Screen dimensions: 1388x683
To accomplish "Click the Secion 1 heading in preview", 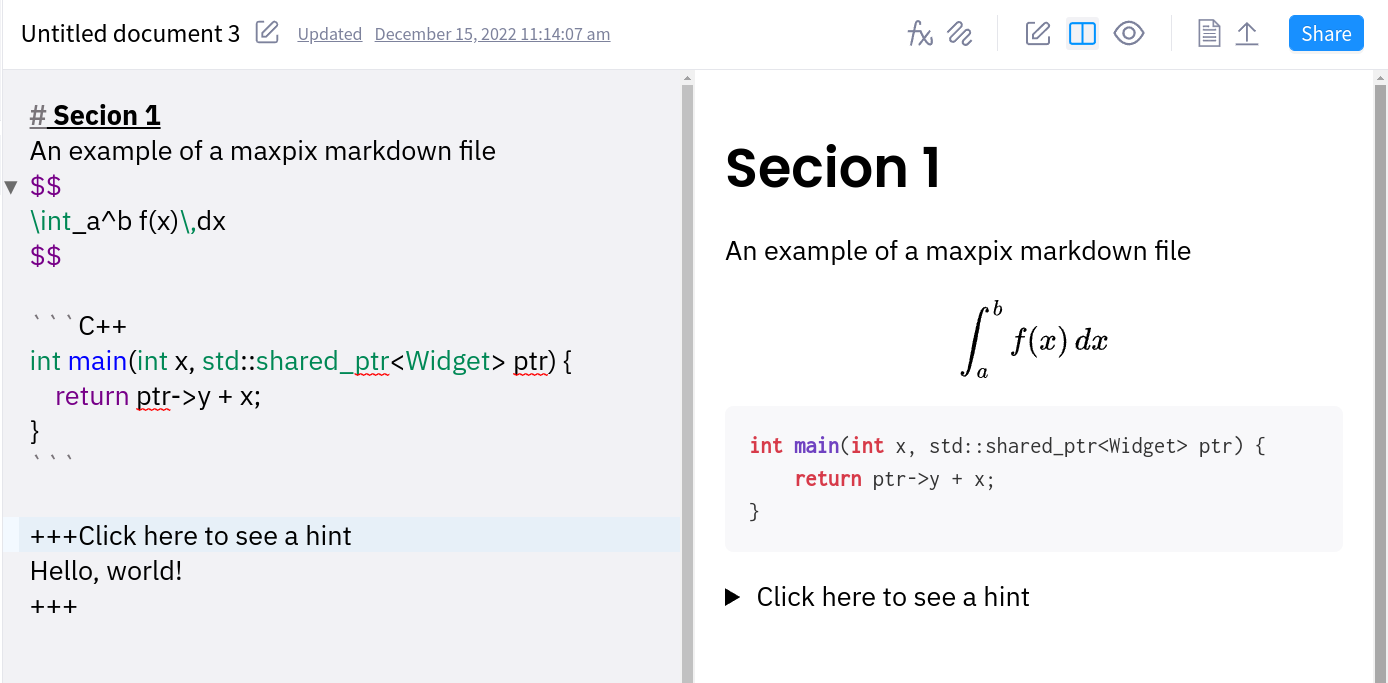I will pyautogui.click(x=833, y=168).
